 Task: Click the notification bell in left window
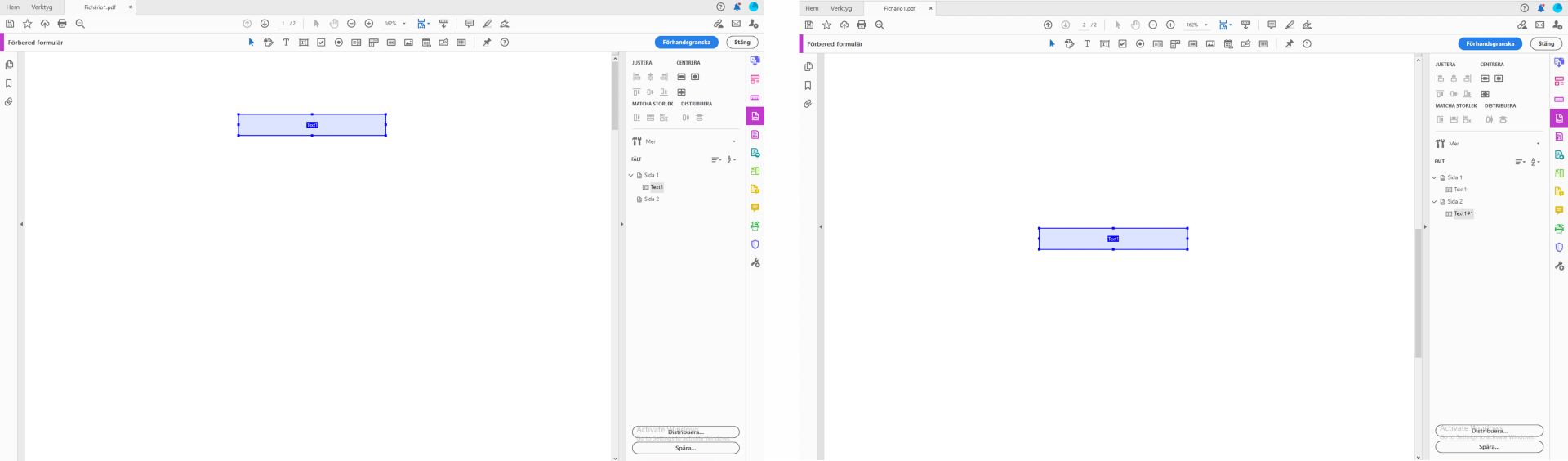(737, 7)
